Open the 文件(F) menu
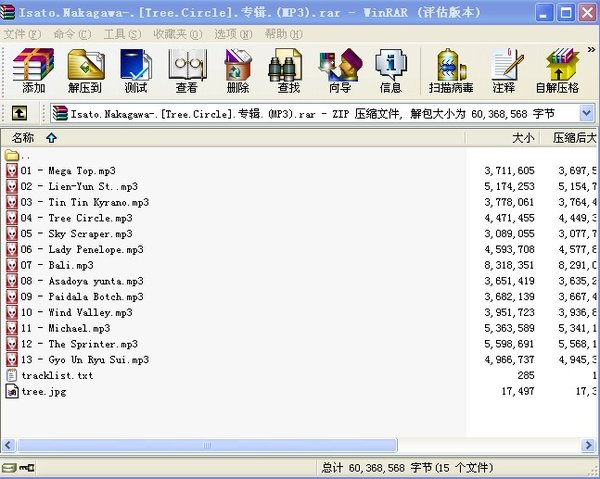 click(23, 34)
